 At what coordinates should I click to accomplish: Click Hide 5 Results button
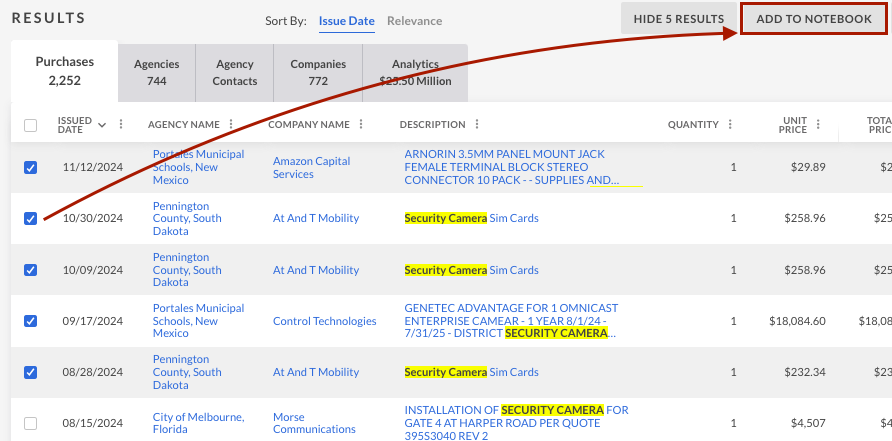677,19
